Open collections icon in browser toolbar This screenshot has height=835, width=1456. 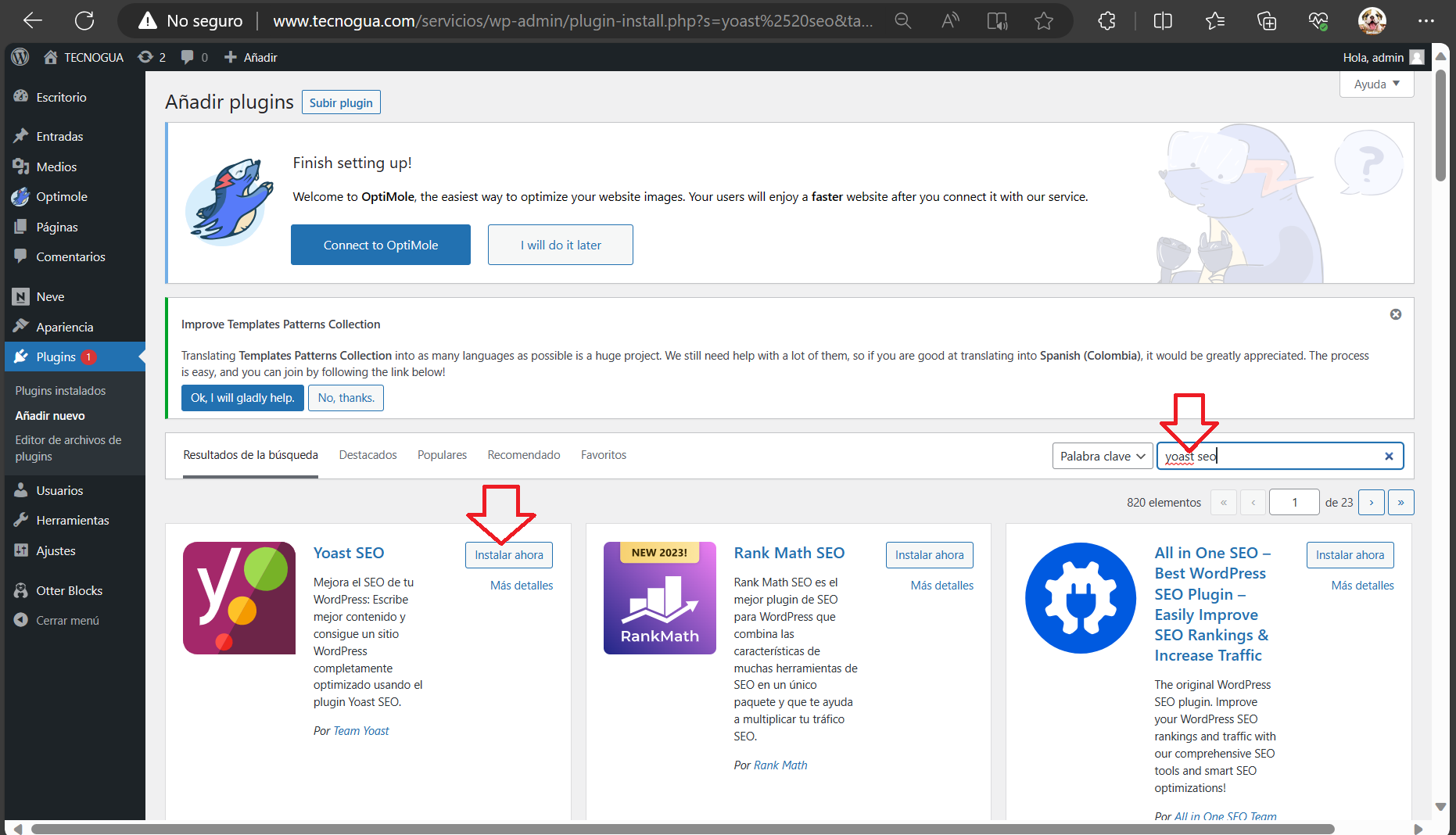[x=1267, y=21]
